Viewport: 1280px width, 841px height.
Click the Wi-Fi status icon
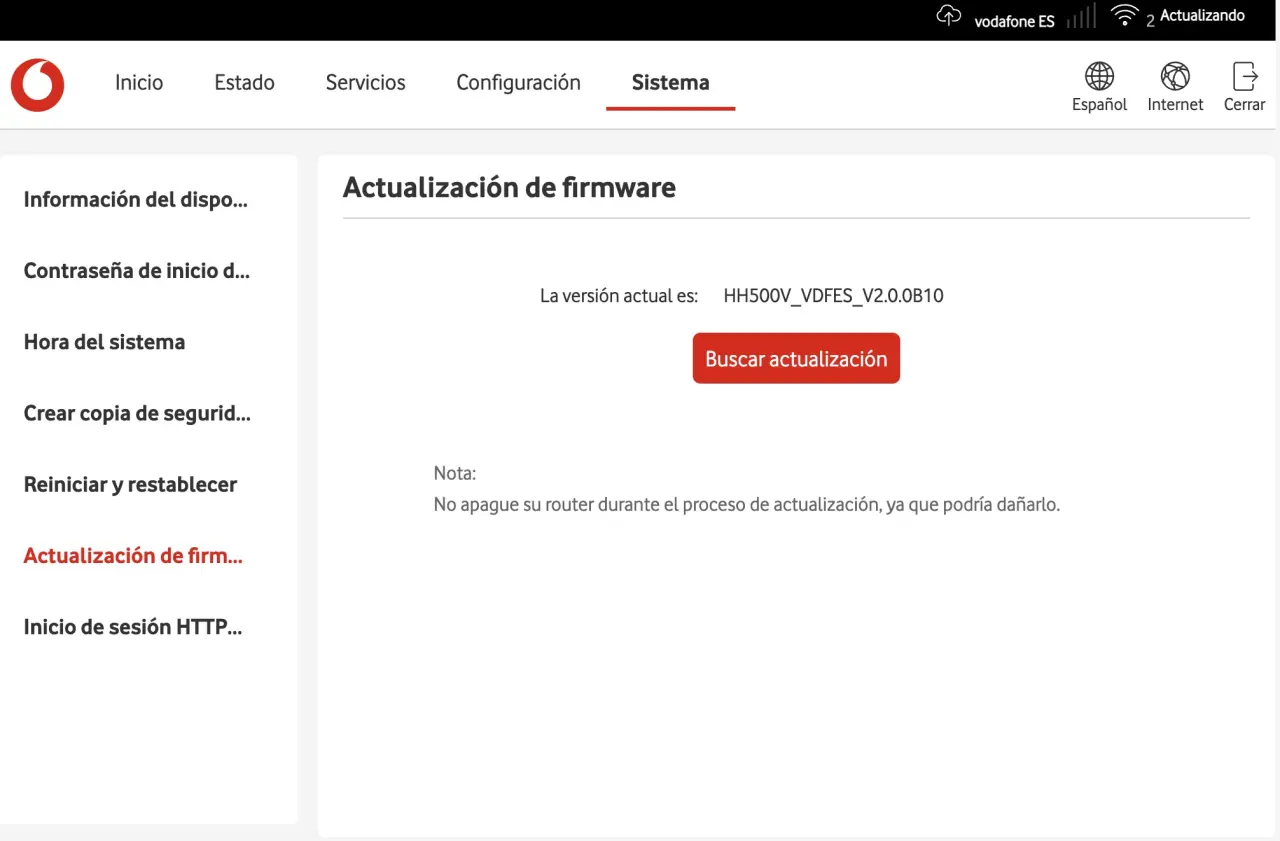point(1125,16)
